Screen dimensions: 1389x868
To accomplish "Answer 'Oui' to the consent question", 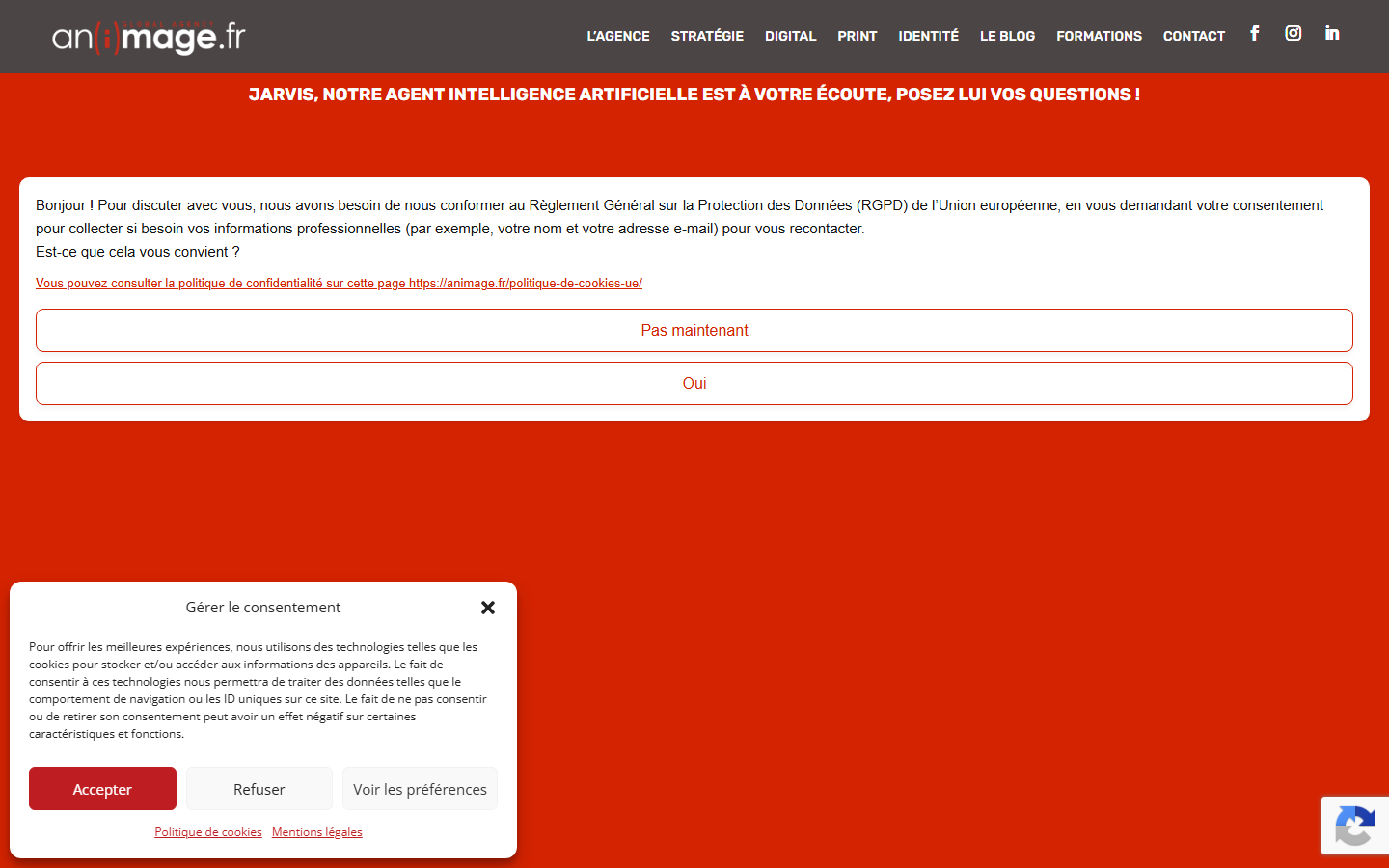I will [694, 383].
